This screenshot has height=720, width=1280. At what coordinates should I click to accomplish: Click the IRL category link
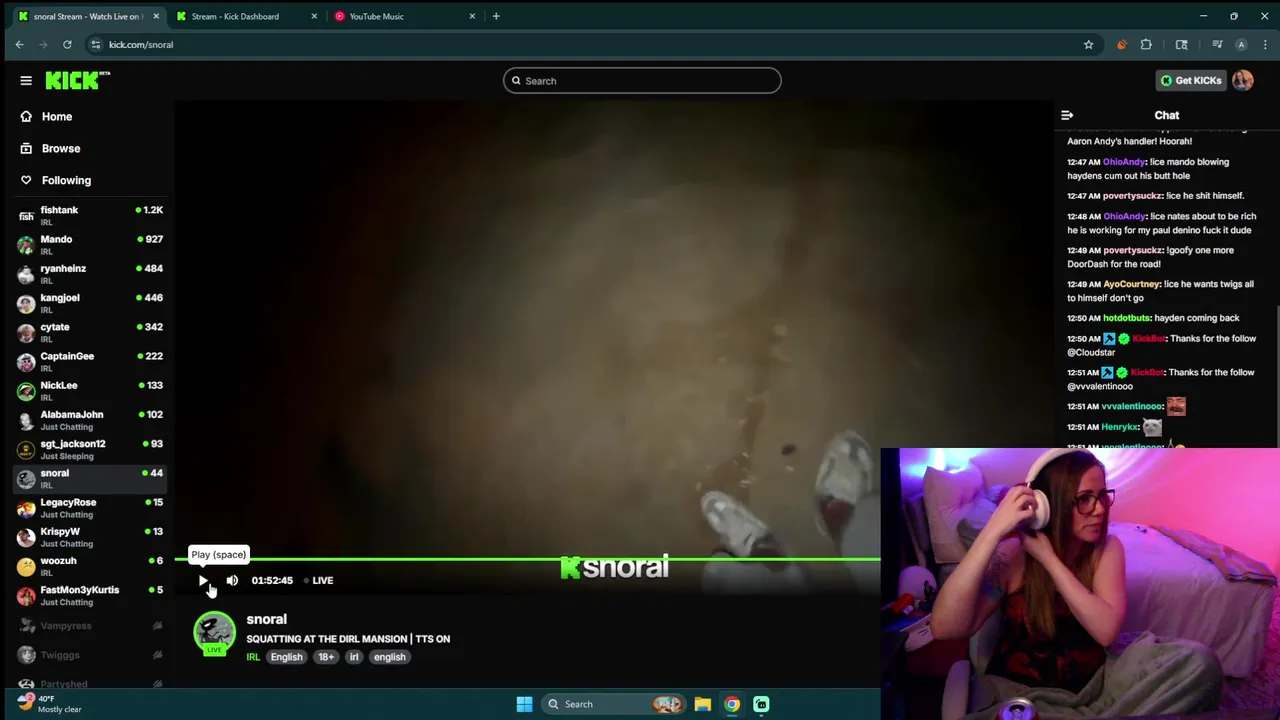[253, 657]
